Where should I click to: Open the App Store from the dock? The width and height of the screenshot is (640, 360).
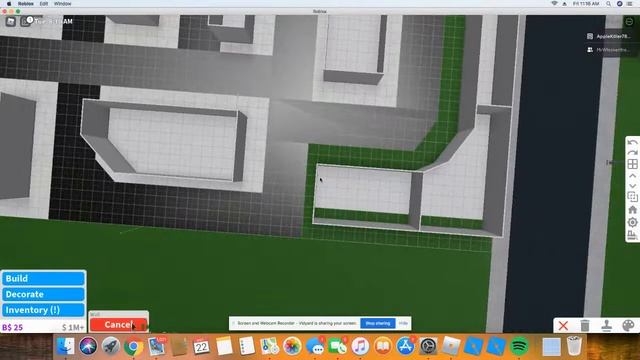tap(405, 346)
